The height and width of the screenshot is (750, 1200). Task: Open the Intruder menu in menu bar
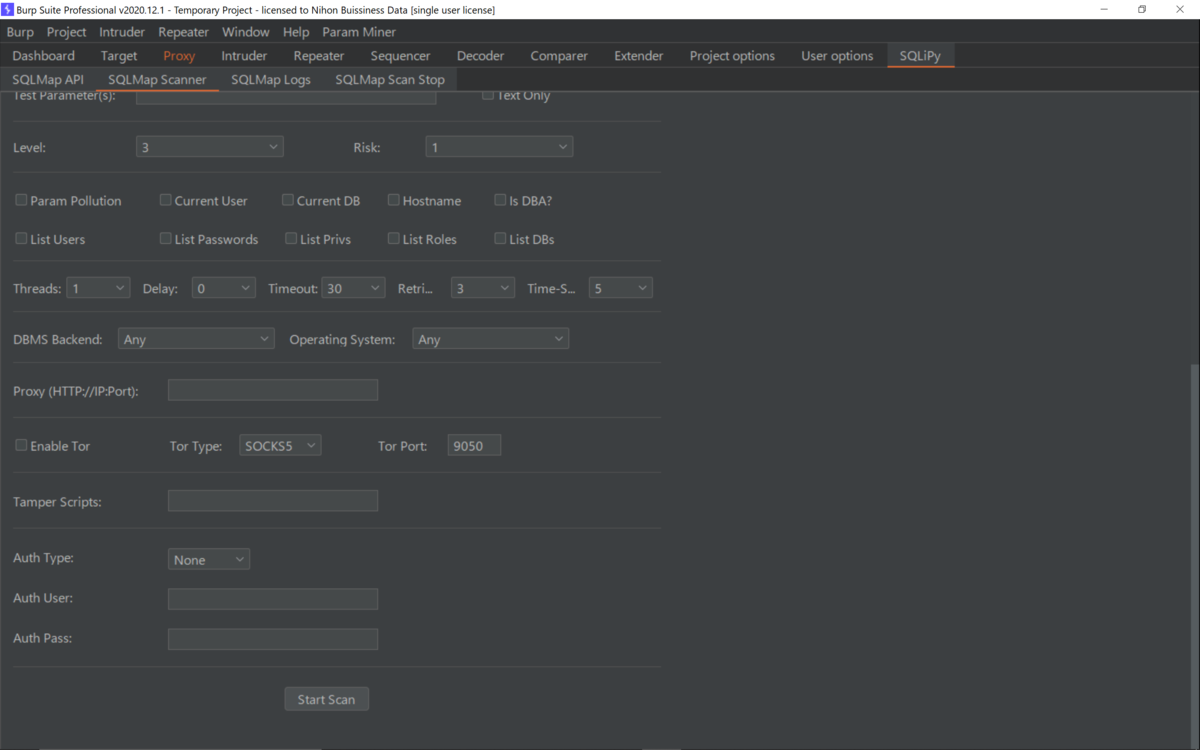(122, 32)
